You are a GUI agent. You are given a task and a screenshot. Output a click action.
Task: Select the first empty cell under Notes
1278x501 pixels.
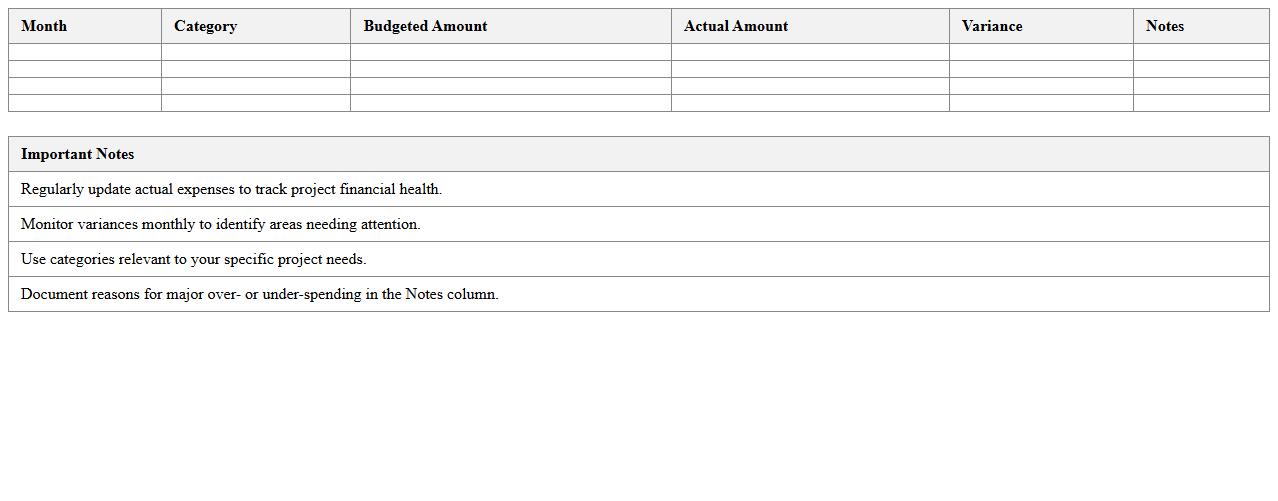(x=1201, y=52)
